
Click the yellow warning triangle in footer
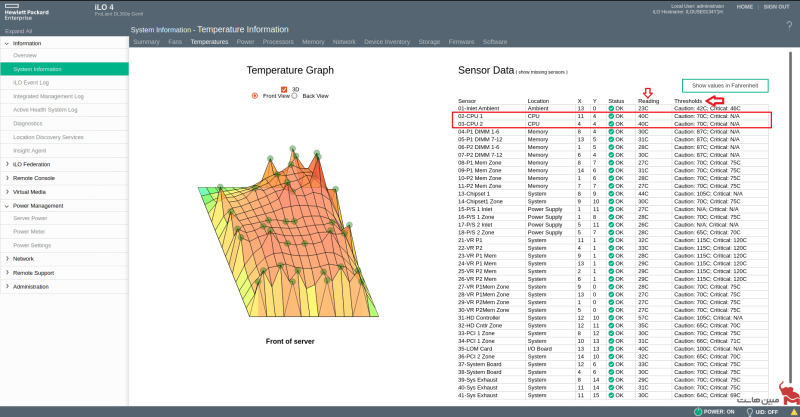(794, 411)
